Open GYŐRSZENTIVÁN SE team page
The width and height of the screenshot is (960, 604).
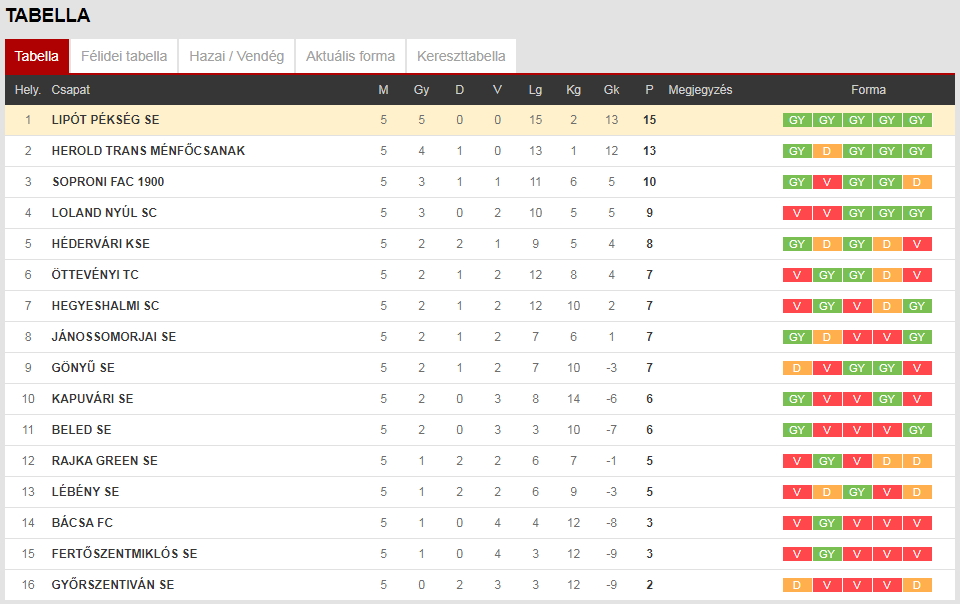[x=113, y=585]
